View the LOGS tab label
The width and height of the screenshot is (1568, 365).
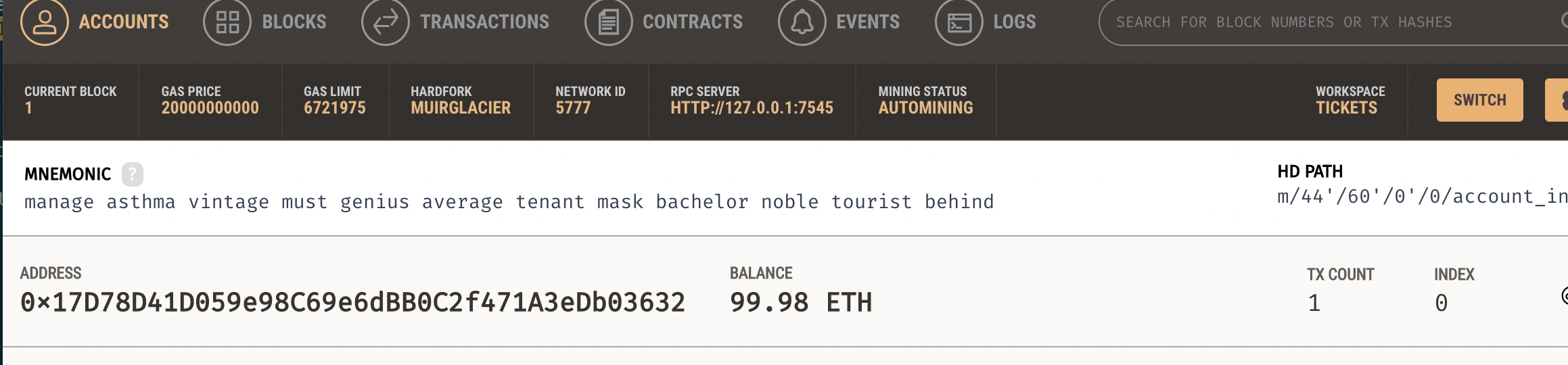point(1014,22)
